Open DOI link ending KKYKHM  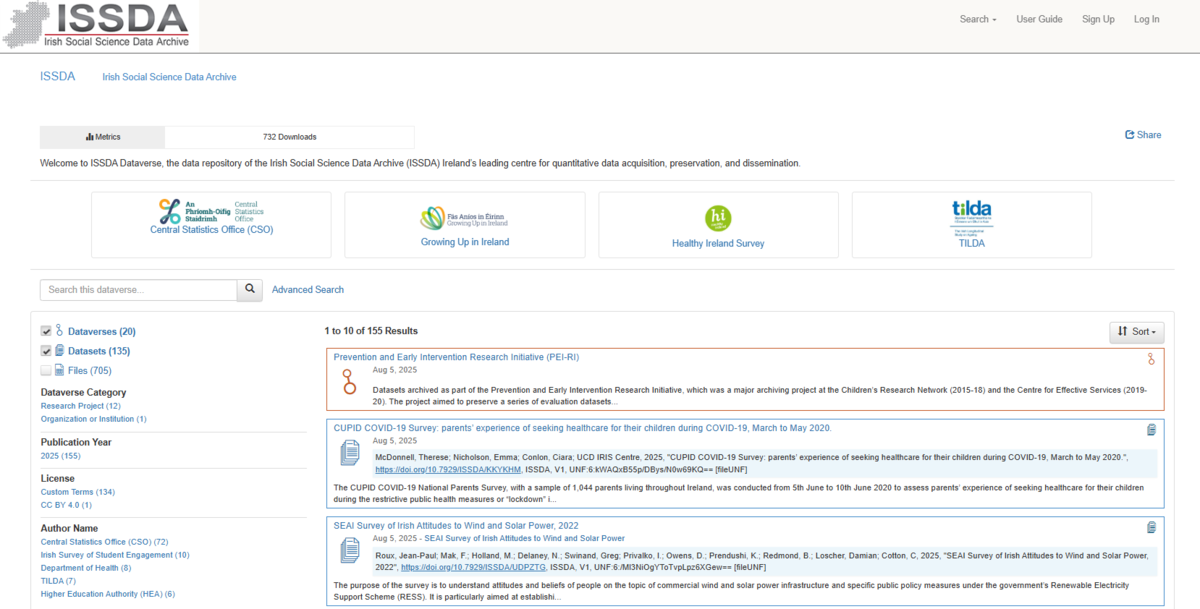(x=448, y=469)
